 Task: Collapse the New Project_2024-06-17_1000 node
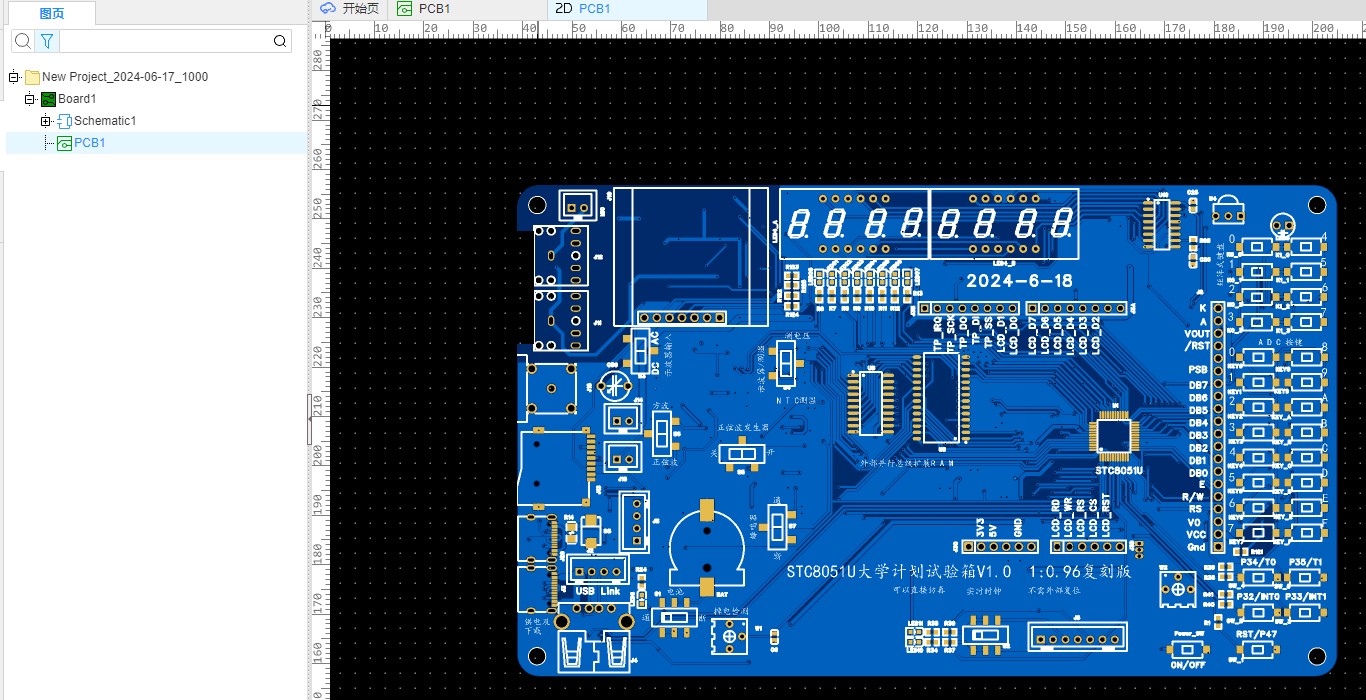(x=14, y=77)
